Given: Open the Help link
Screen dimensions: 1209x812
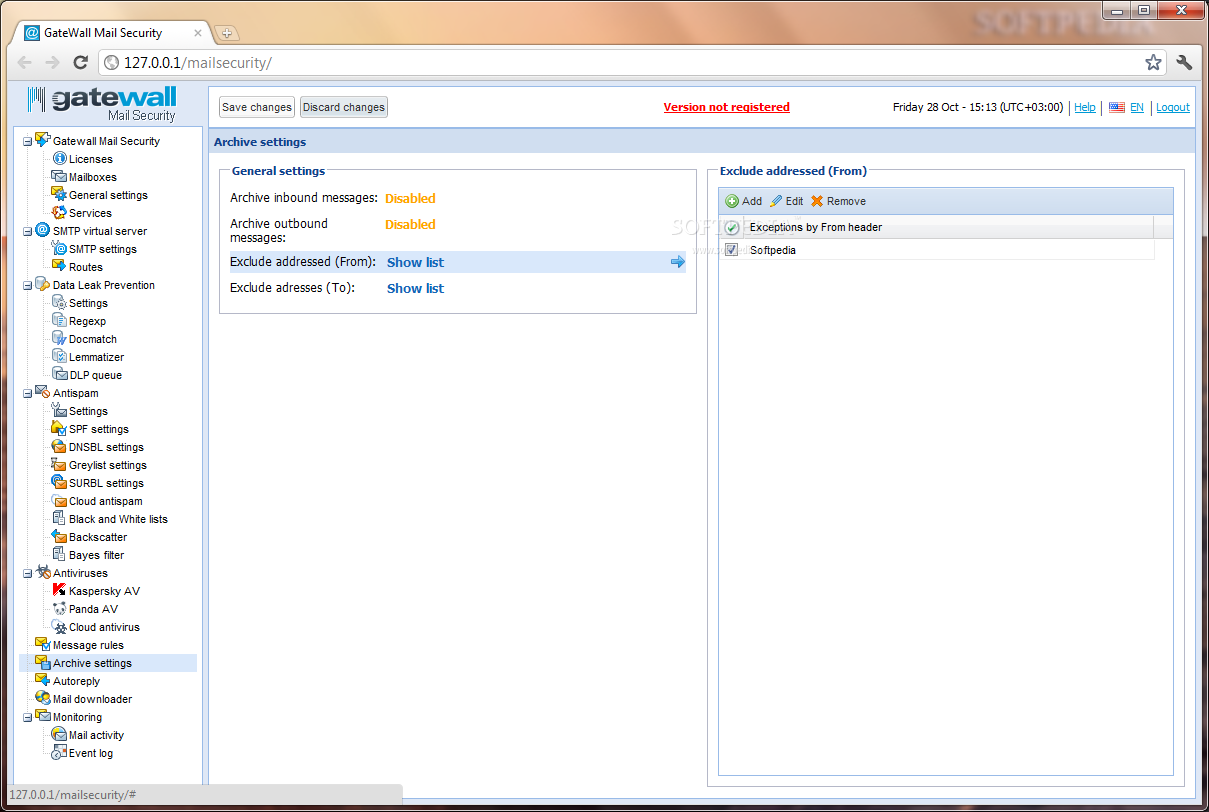Looking at the screenshot, I should [x=1085, y=107].
